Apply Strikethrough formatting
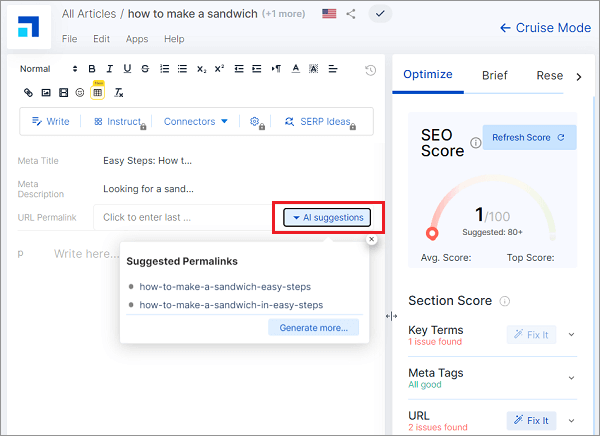This screenshot has width=600, height=436. 145,69
